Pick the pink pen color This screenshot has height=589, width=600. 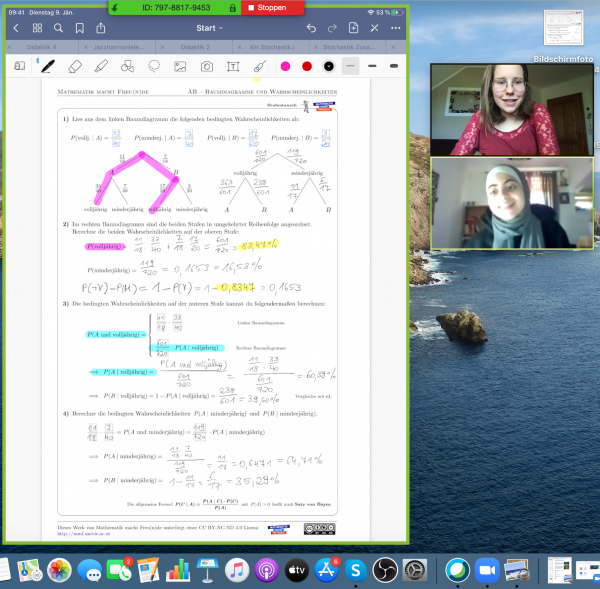(285, 66)
